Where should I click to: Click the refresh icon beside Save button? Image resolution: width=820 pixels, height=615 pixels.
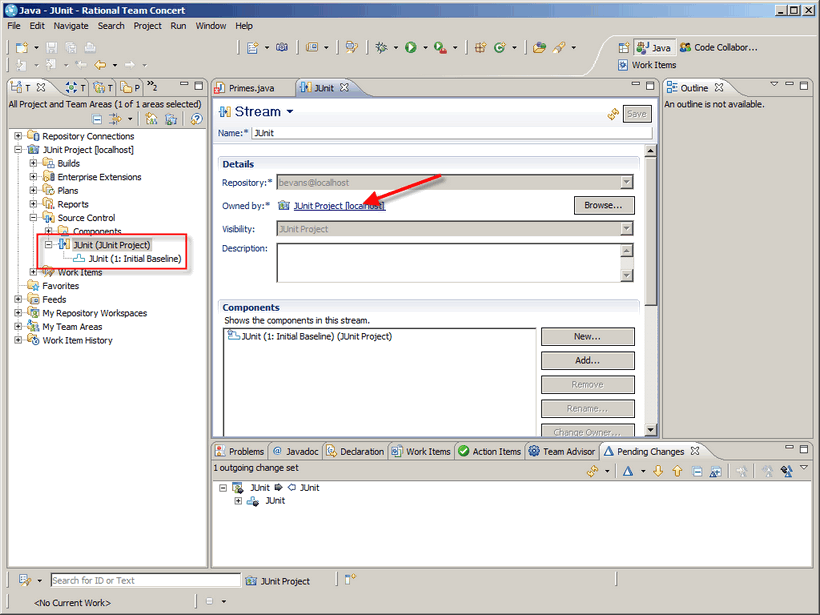612,114
